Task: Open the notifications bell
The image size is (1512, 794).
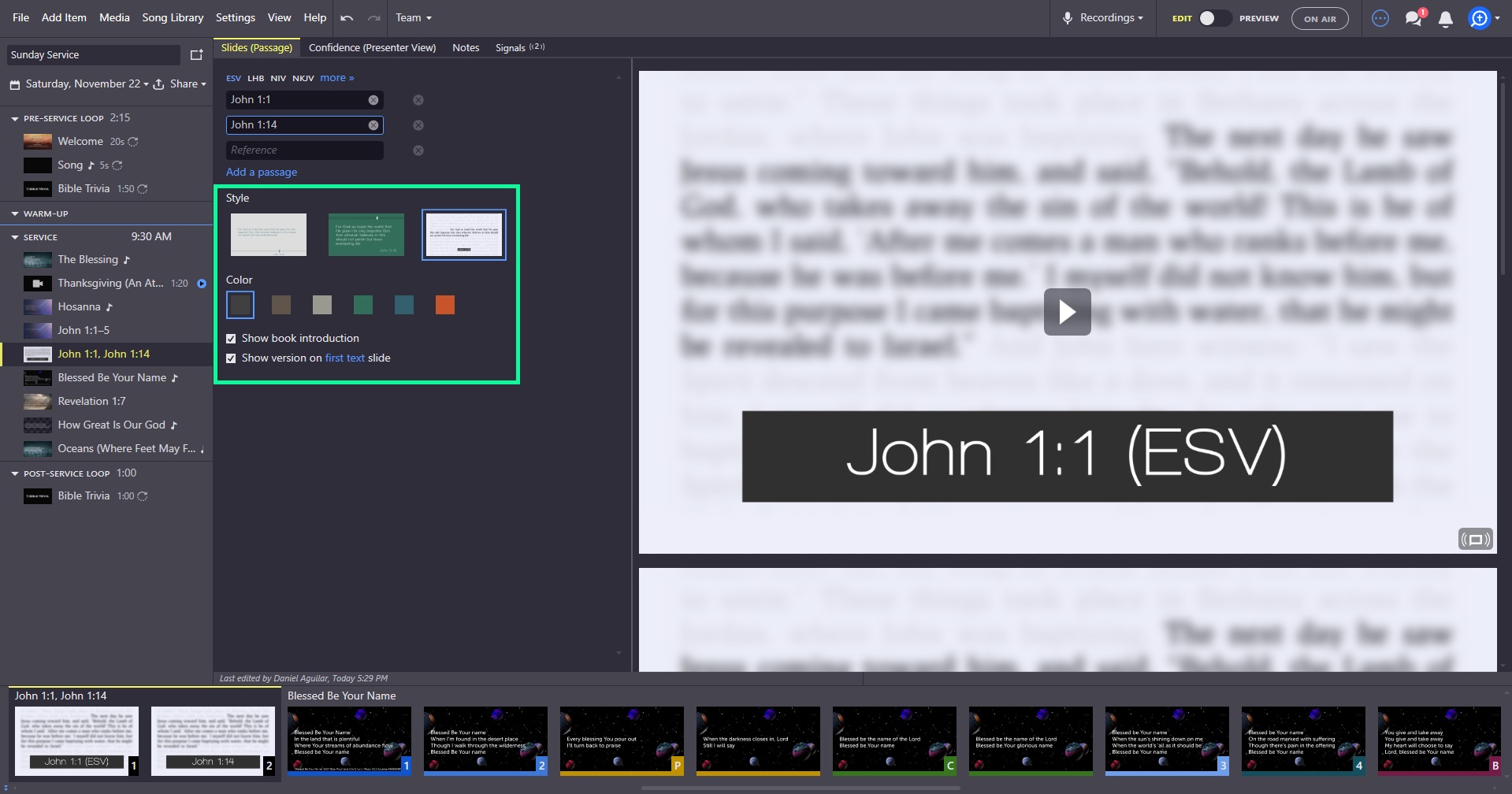Action: click(1445, 19)
